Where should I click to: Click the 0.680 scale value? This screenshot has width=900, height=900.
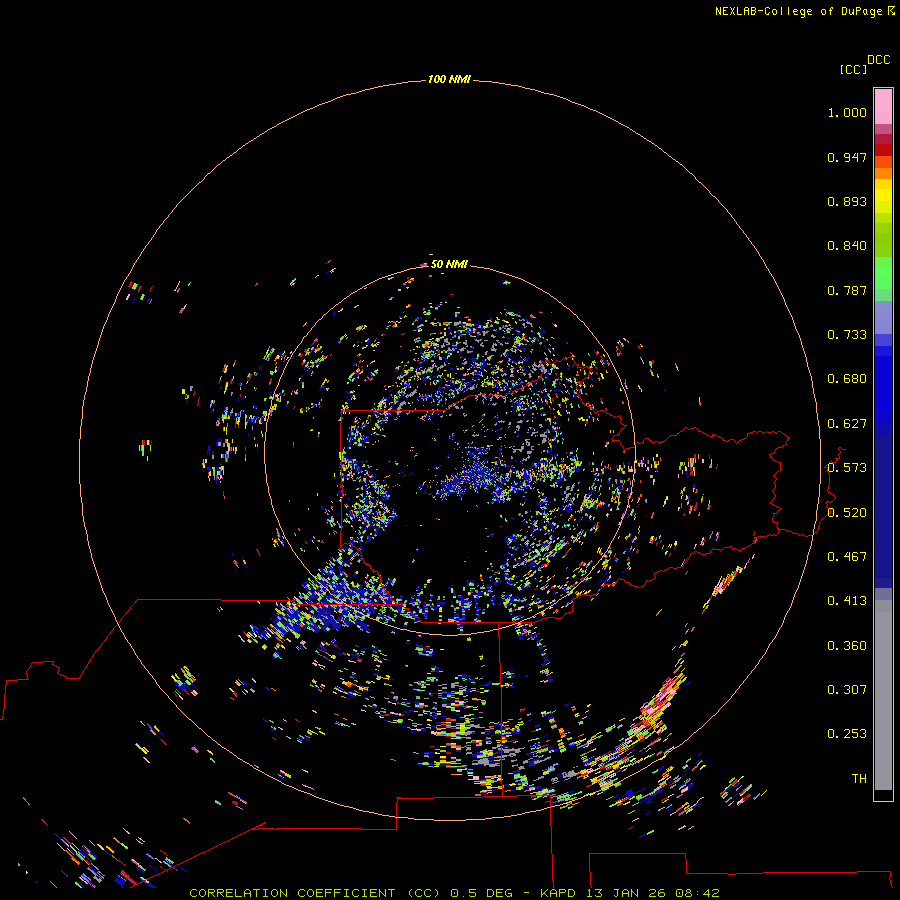point(847,379)
